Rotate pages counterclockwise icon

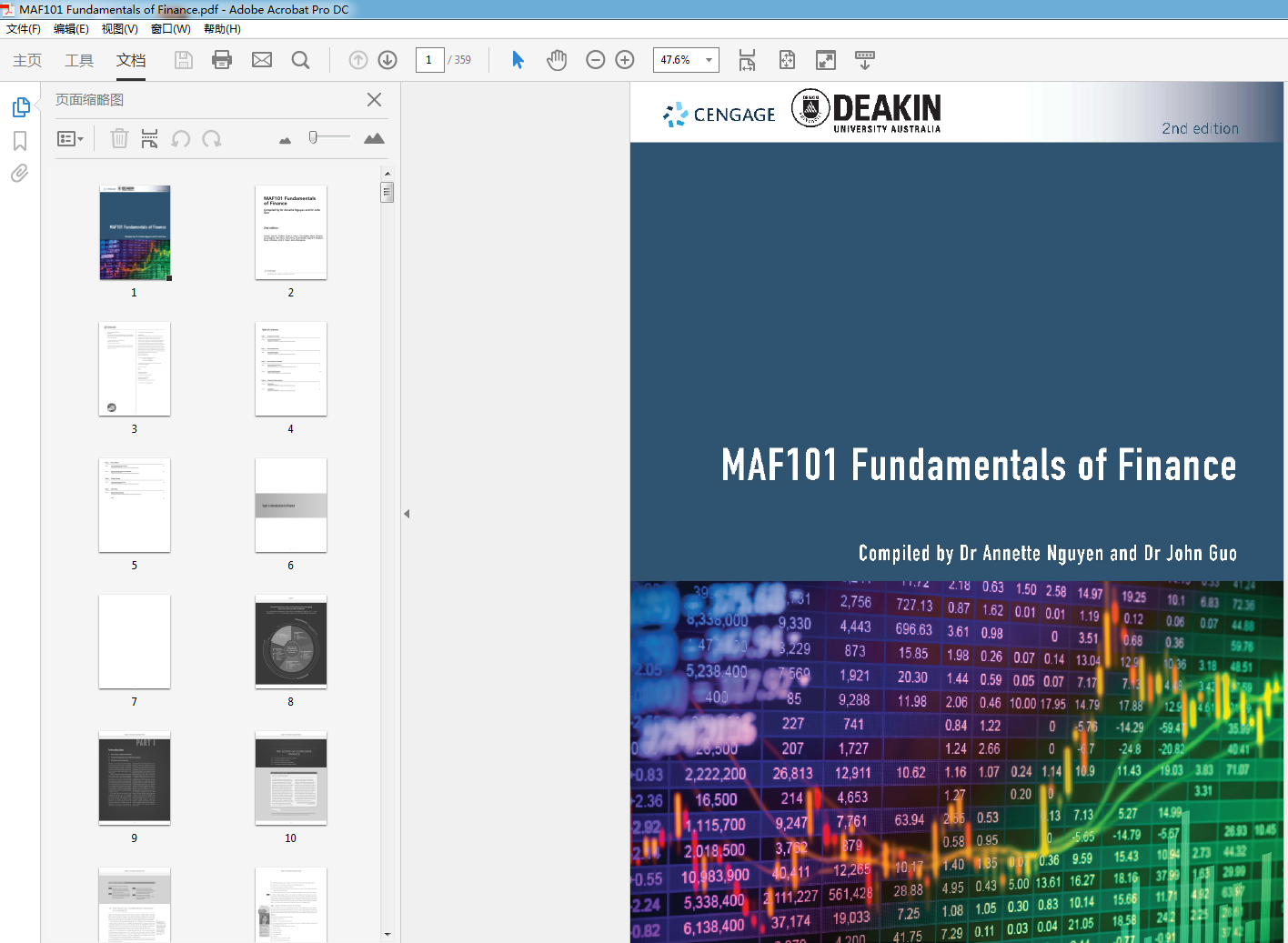click(x=181, y=138)
